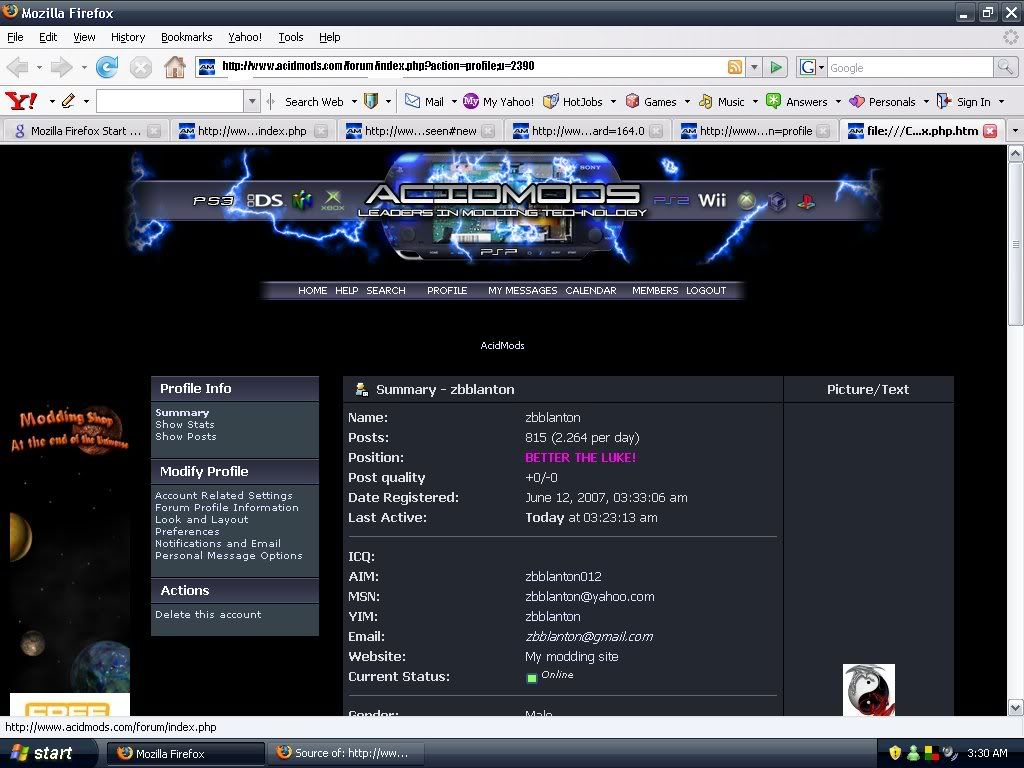Image resolution: width=1024 pixels, height=768 pixels.
Task: Open Answers toolbar button
Action: coord(797,101)
